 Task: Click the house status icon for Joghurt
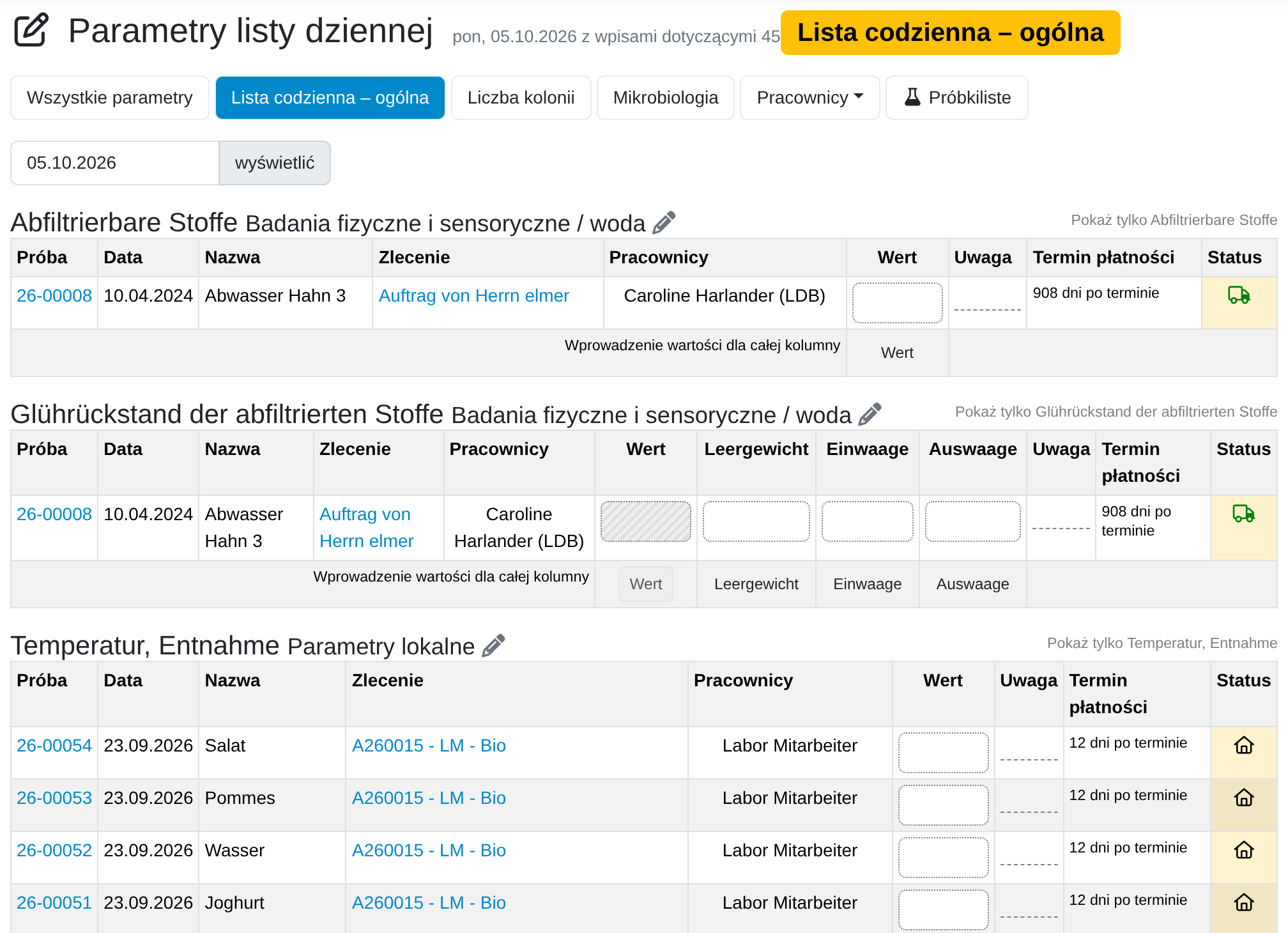pyautogui.click(x=1243, y=902)
